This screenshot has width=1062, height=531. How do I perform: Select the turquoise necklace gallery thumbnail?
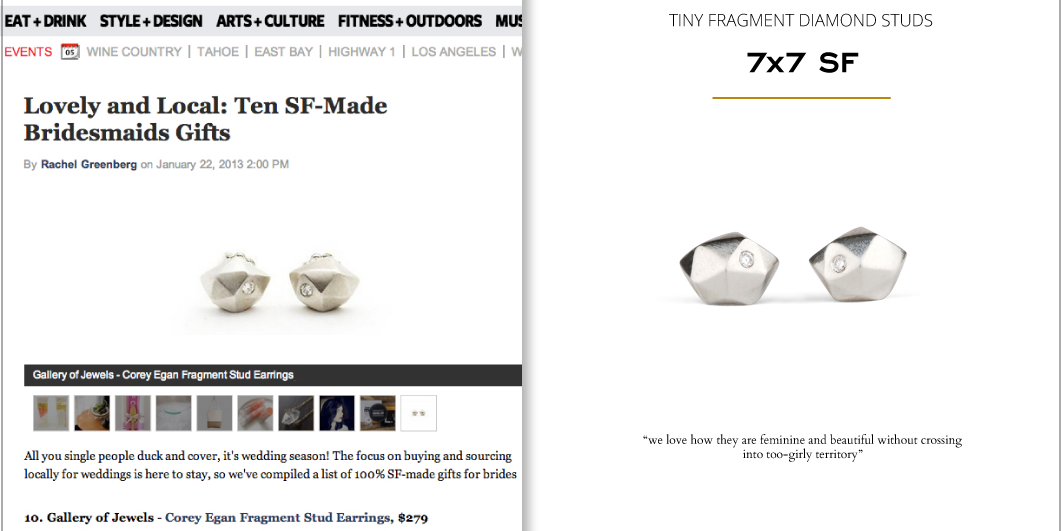click(x=173, y=413)
